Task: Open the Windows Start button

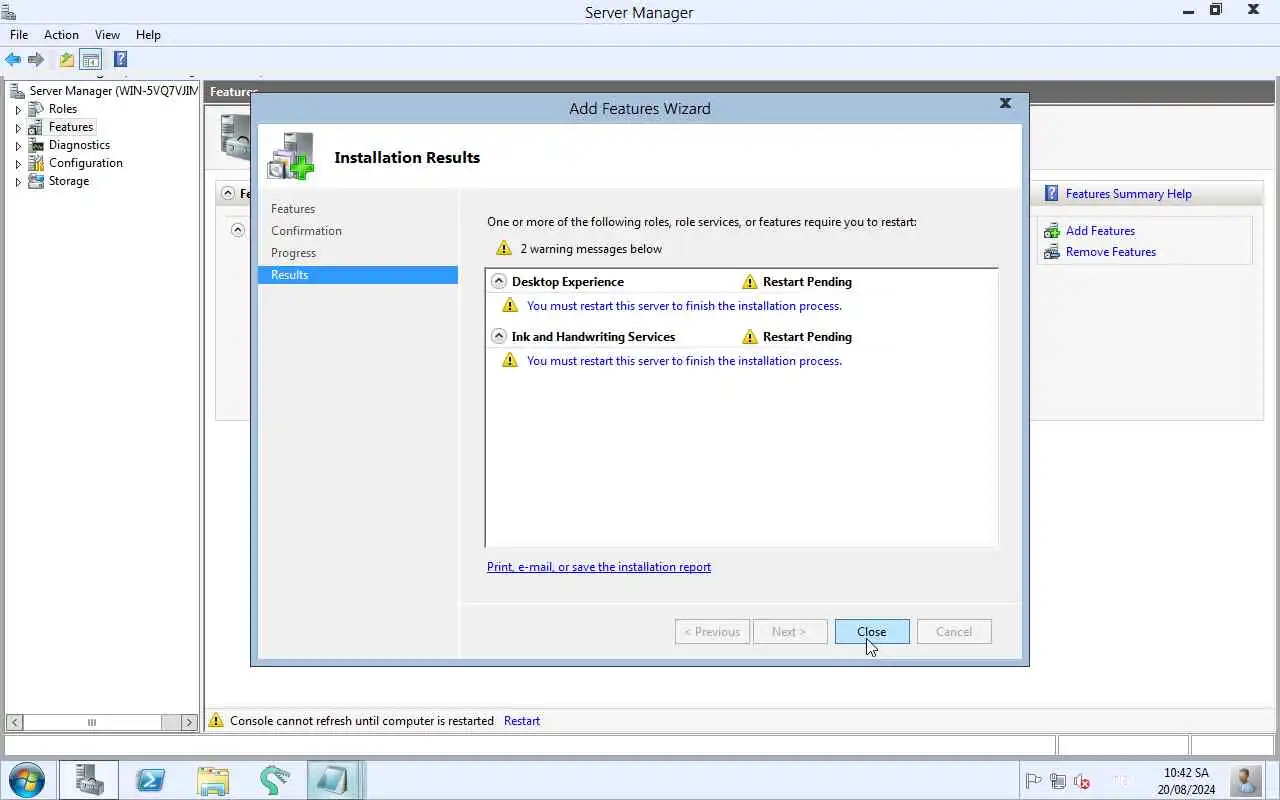Action: (26, 780)
